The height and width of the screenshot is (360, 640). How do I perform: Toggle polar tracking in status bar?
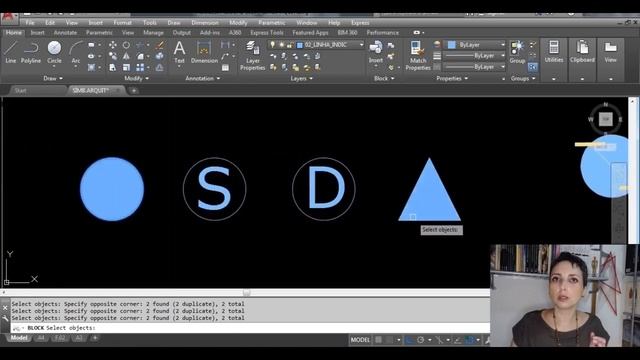tap(420, 340)
